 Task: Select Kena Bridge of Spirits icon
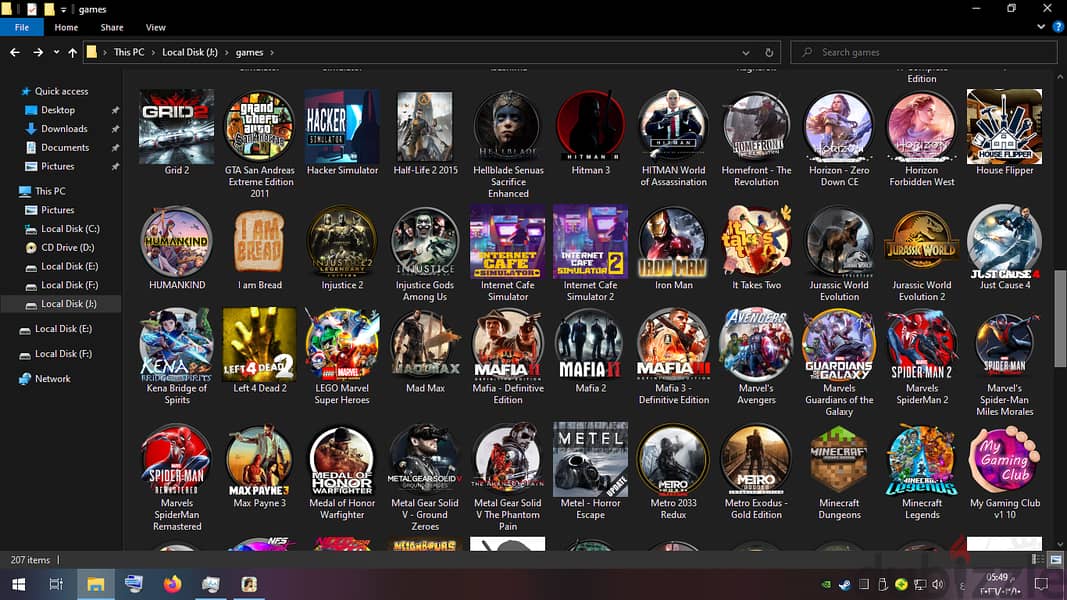[176, 345]
